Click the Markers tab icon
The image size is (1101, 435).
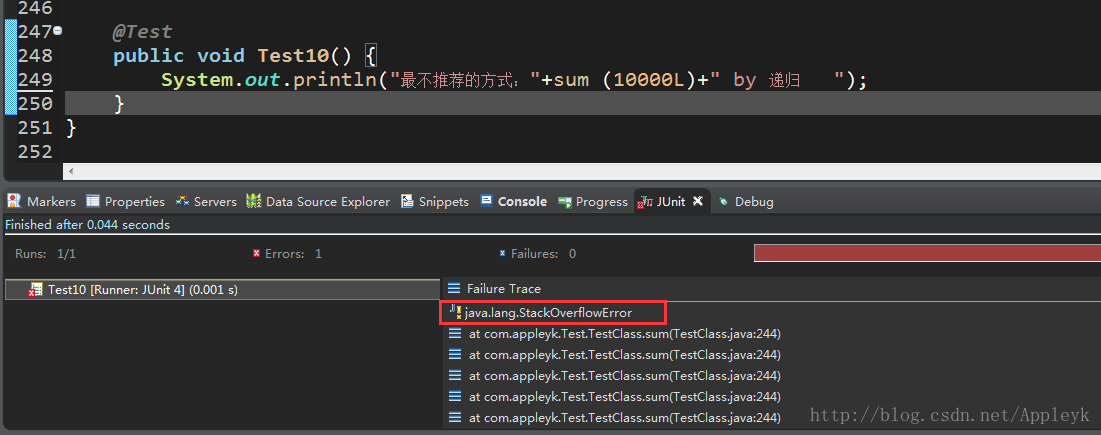[14, 201]
